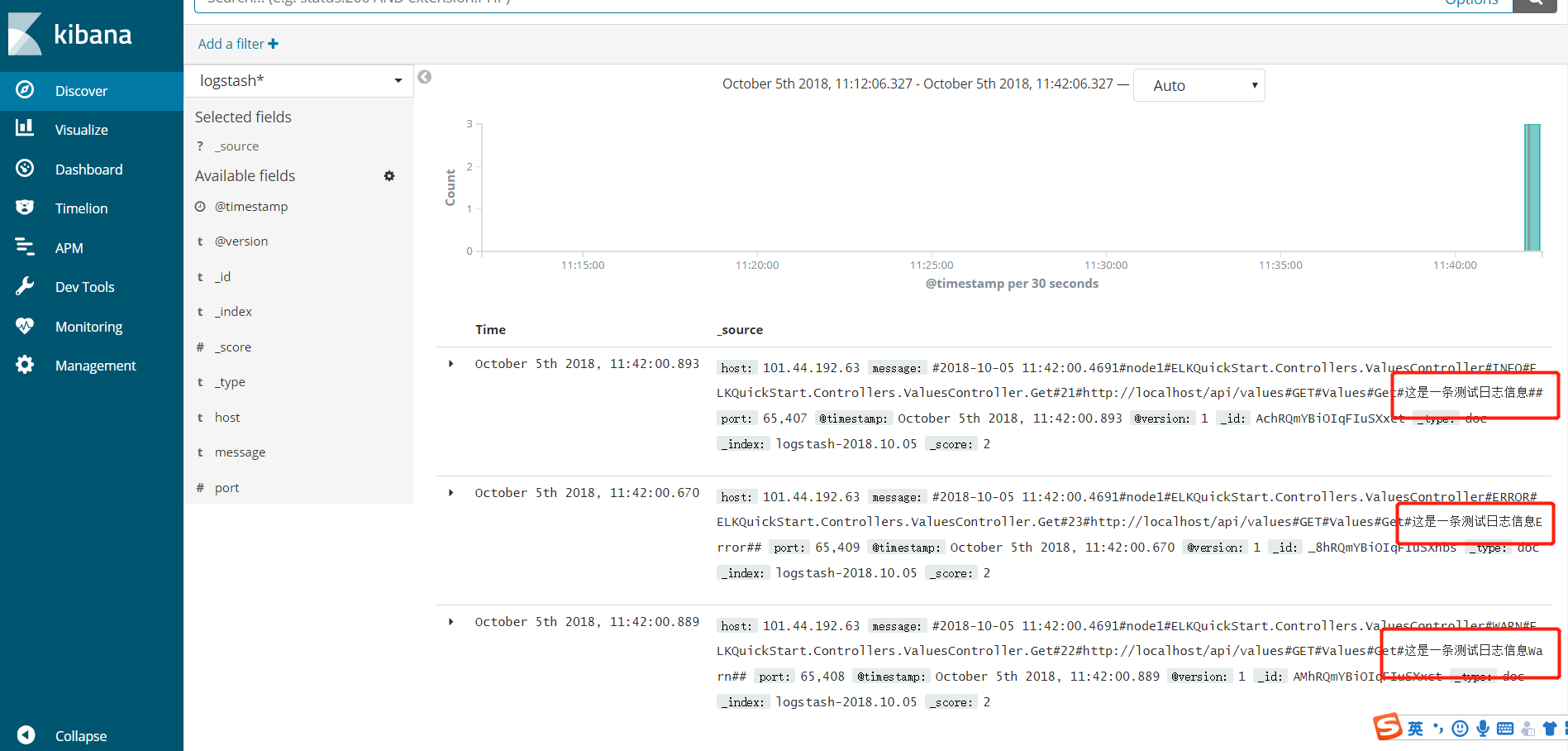The height and width of the screenshot is (751, 1568).
Task: Switch to Timelion
Action: (92, 208)
